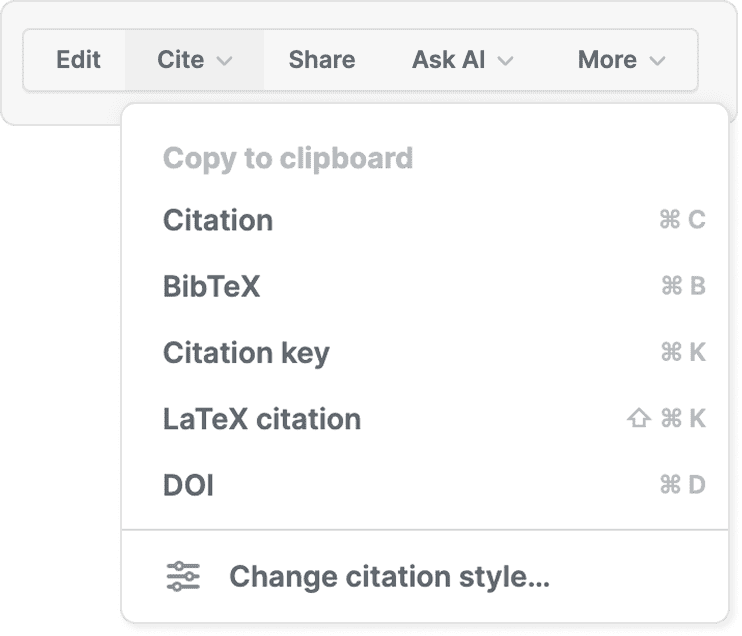This screenshot has width=742, height=636.
Task: Expand the Ask AI dropdown chevron
Action: tap(505, 61)
